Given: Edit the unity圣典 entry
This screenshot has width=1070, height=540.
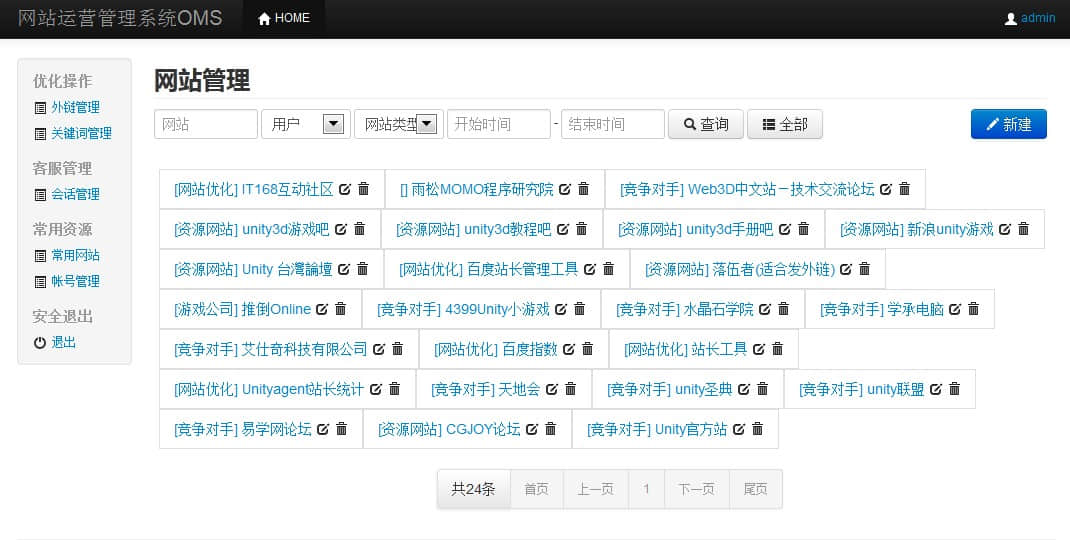Looking at the screenshot, I should [x=744, y=389].
